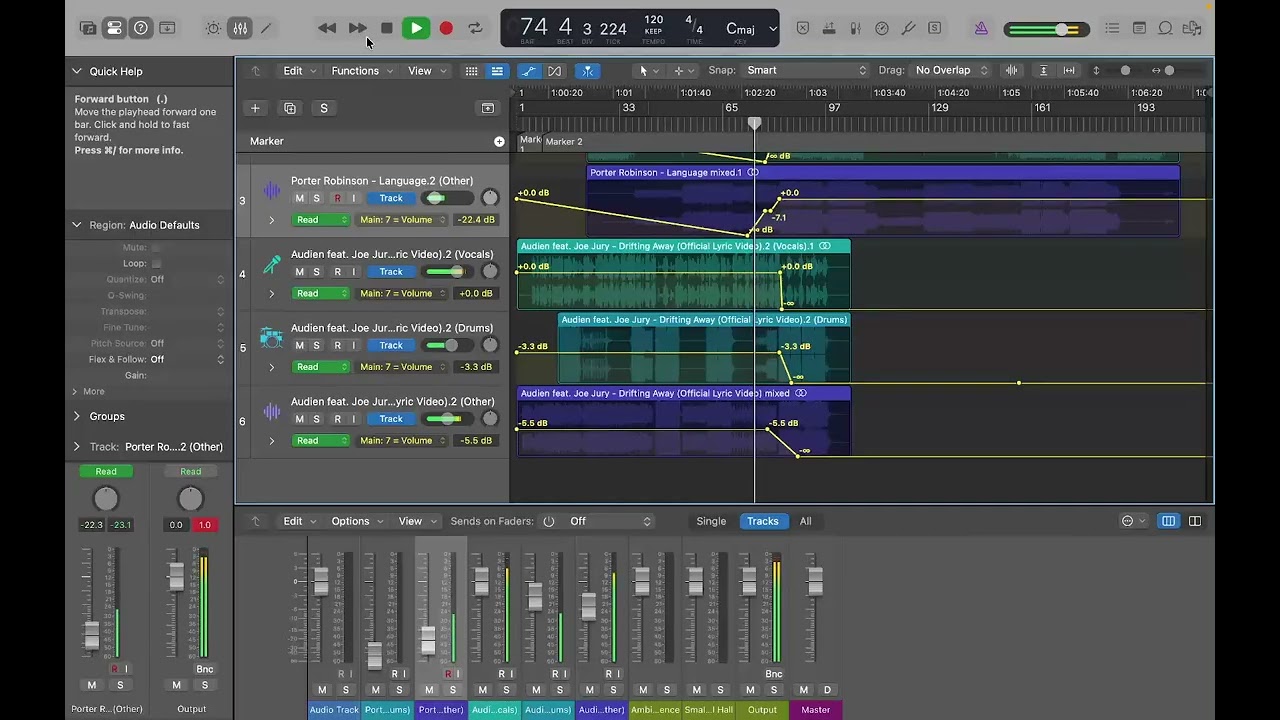
Task: Click the vertical auto zoom icon
Action: [1043, 70]
